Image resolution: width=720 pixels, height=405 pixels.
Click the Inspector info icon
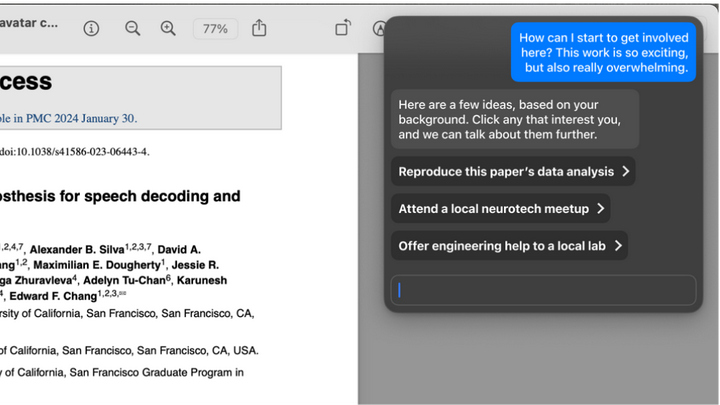click(x=91, y=29)
